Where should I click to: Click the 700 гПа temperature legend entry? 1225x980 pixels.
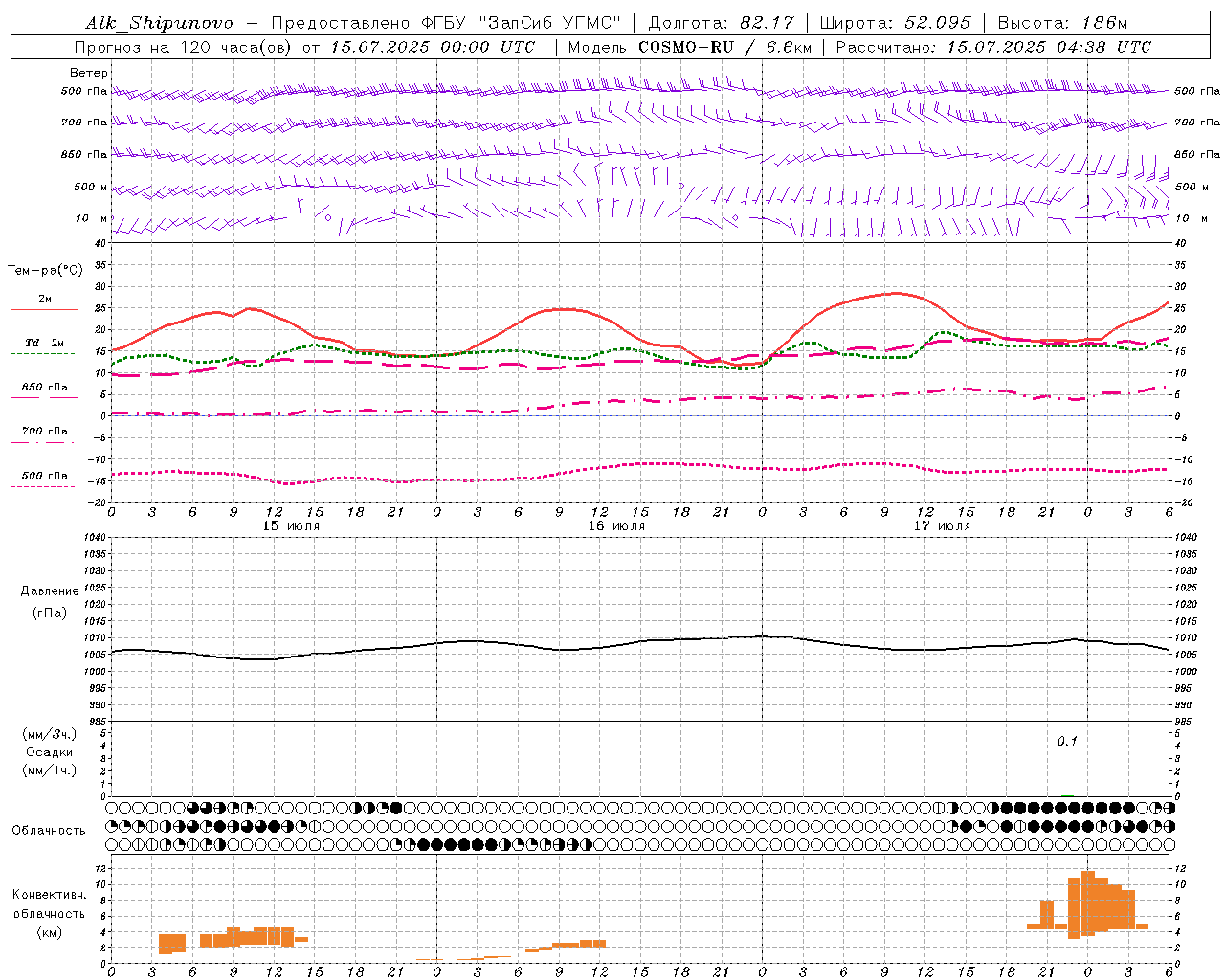(x=45, y=432)
